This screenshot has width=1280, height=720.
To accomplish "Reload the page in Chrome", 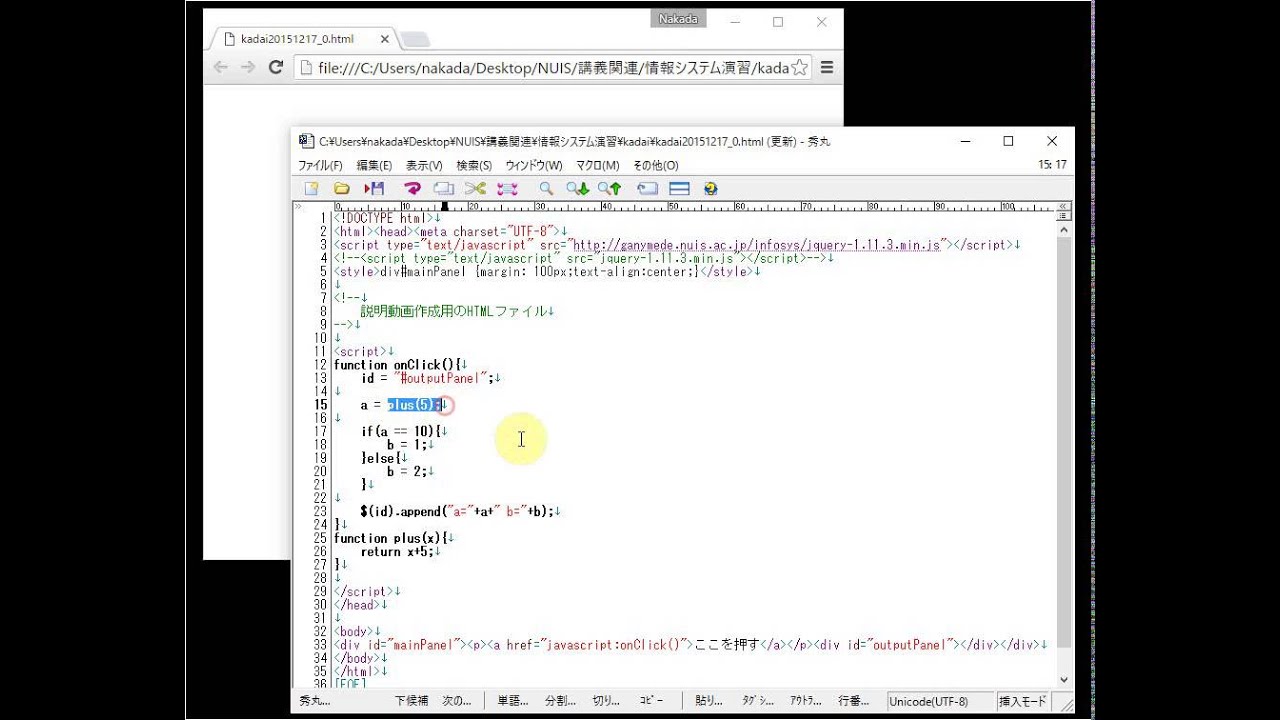I will coord(276,67).
